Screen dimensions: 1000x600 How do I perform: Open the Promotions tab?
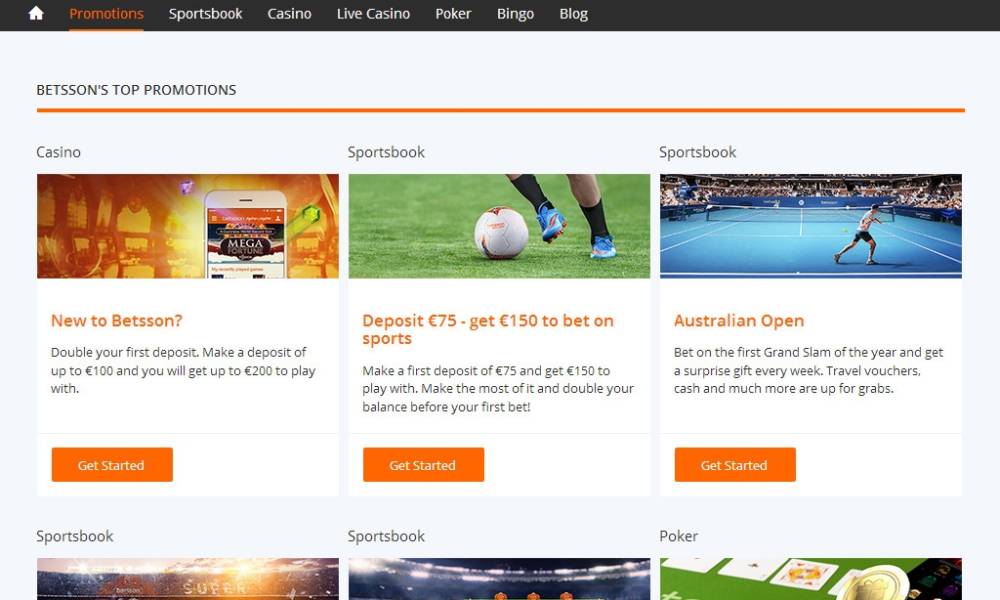(107, 13)
